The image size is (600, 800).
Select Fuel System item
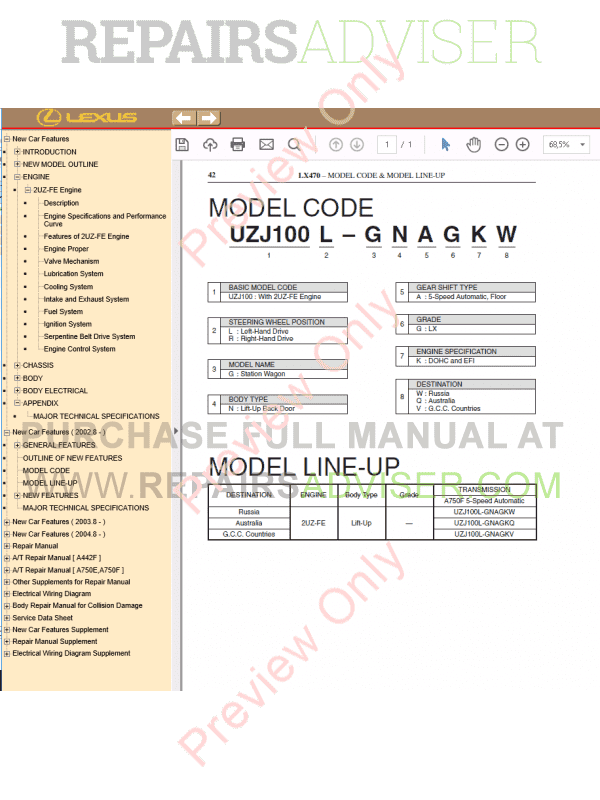click(63, 311)
